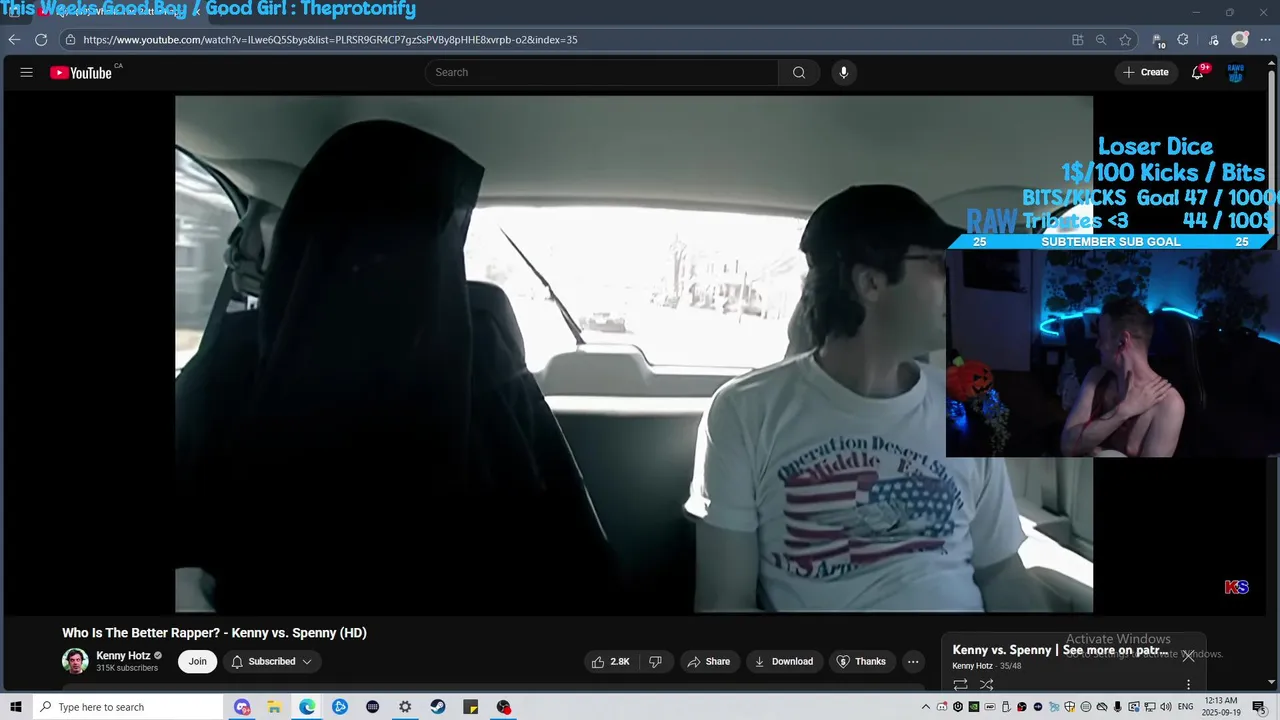Click Create to upload a video
The width and height of the screenshot is (1280, 720).
tap(1146, 72)
